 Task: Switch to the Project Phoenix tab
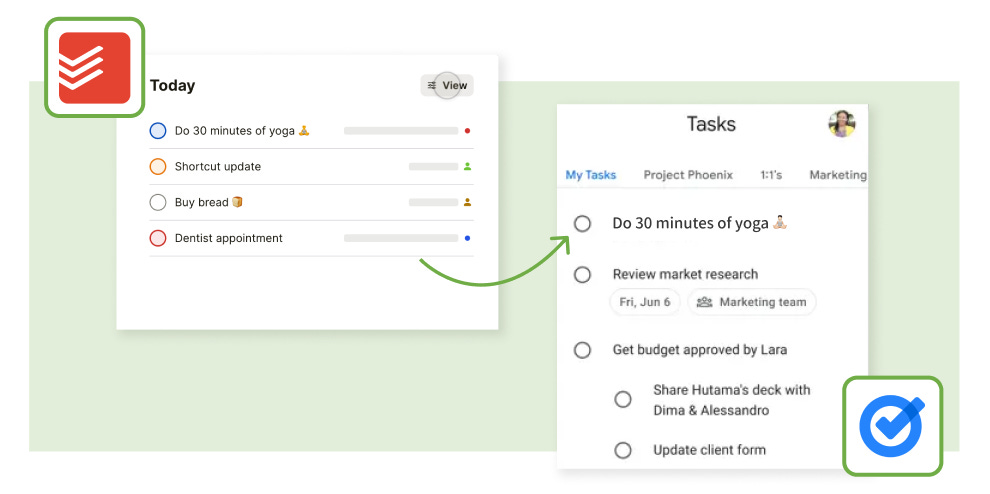pos(688,175)
